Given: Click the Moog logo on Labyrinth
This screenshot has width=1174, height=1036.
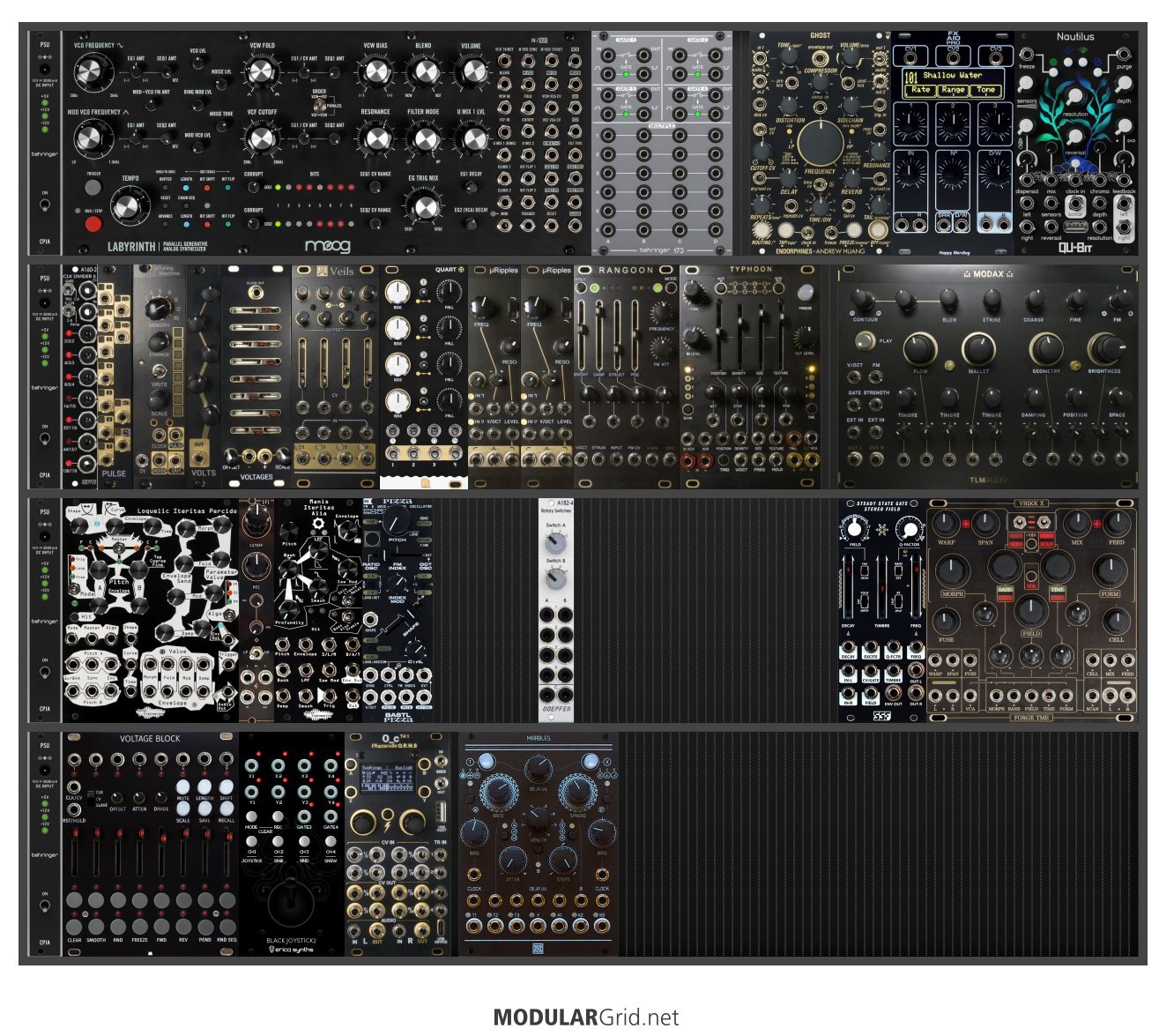Looking at the screenshot, I should [x=328, y=246].
